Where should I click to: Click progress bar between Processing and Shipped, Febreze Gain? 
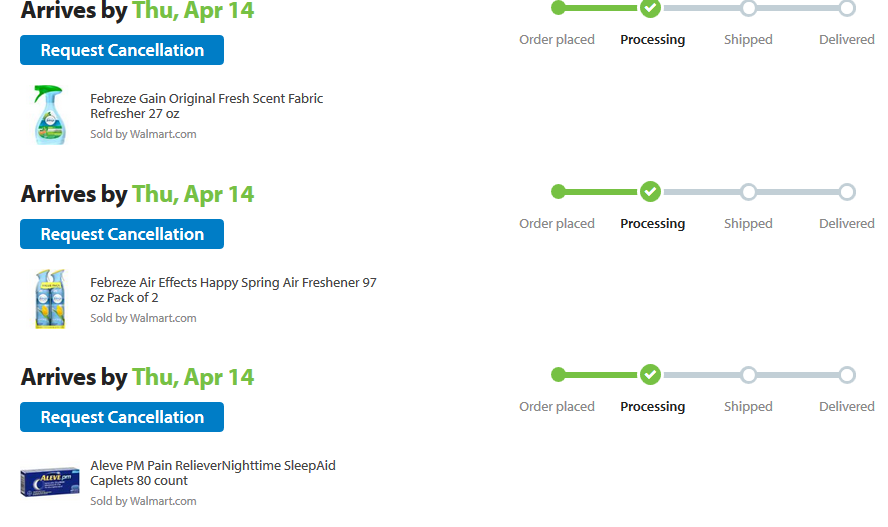(x=700, y=8)
